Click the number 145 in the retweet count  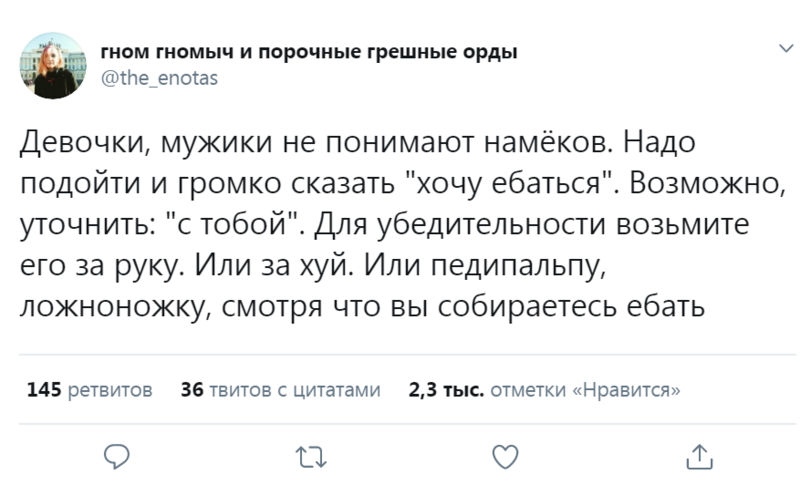click(44, 390)
